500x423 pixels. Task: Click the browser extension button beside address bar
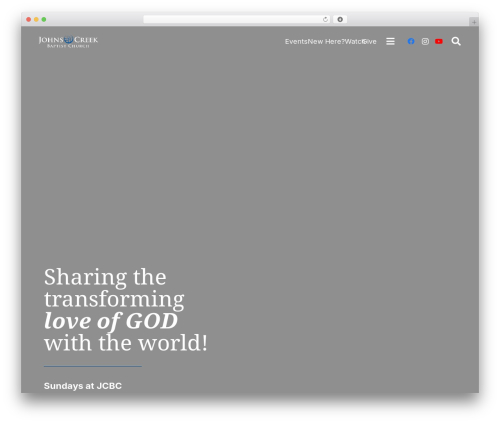click(x=340, y=19)
